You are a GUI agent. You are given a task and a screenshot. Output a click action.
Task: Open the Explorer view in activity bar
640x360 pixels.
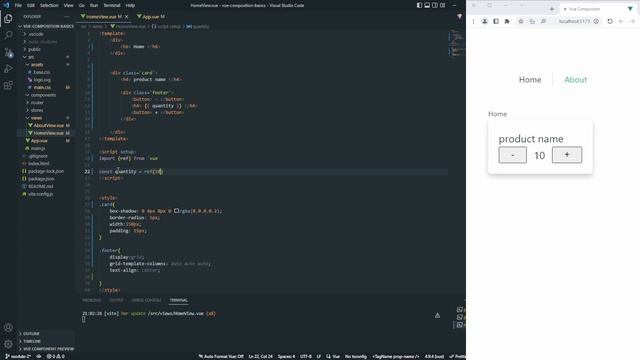8,19
